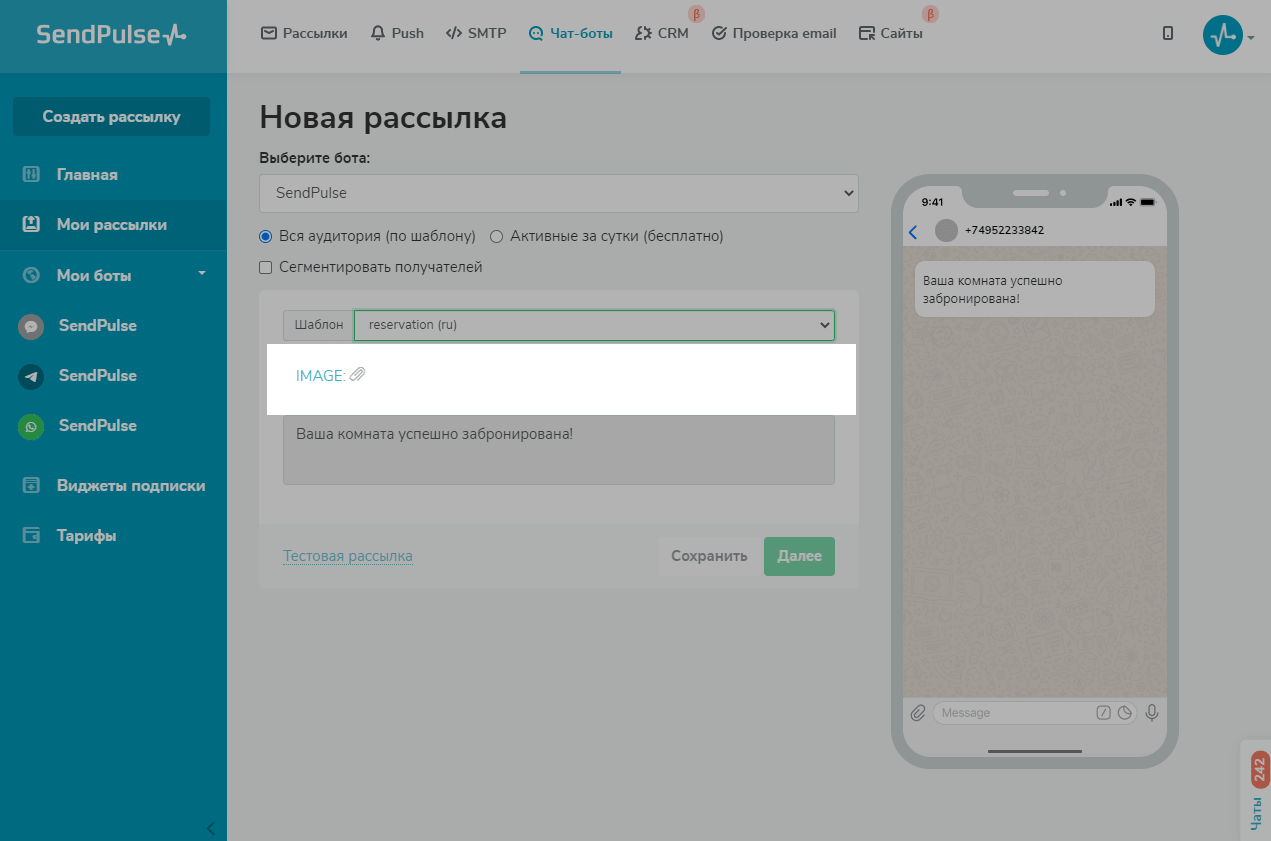Open the Тестовая рассылка link

pyautogui.click(x=347, y=556)
